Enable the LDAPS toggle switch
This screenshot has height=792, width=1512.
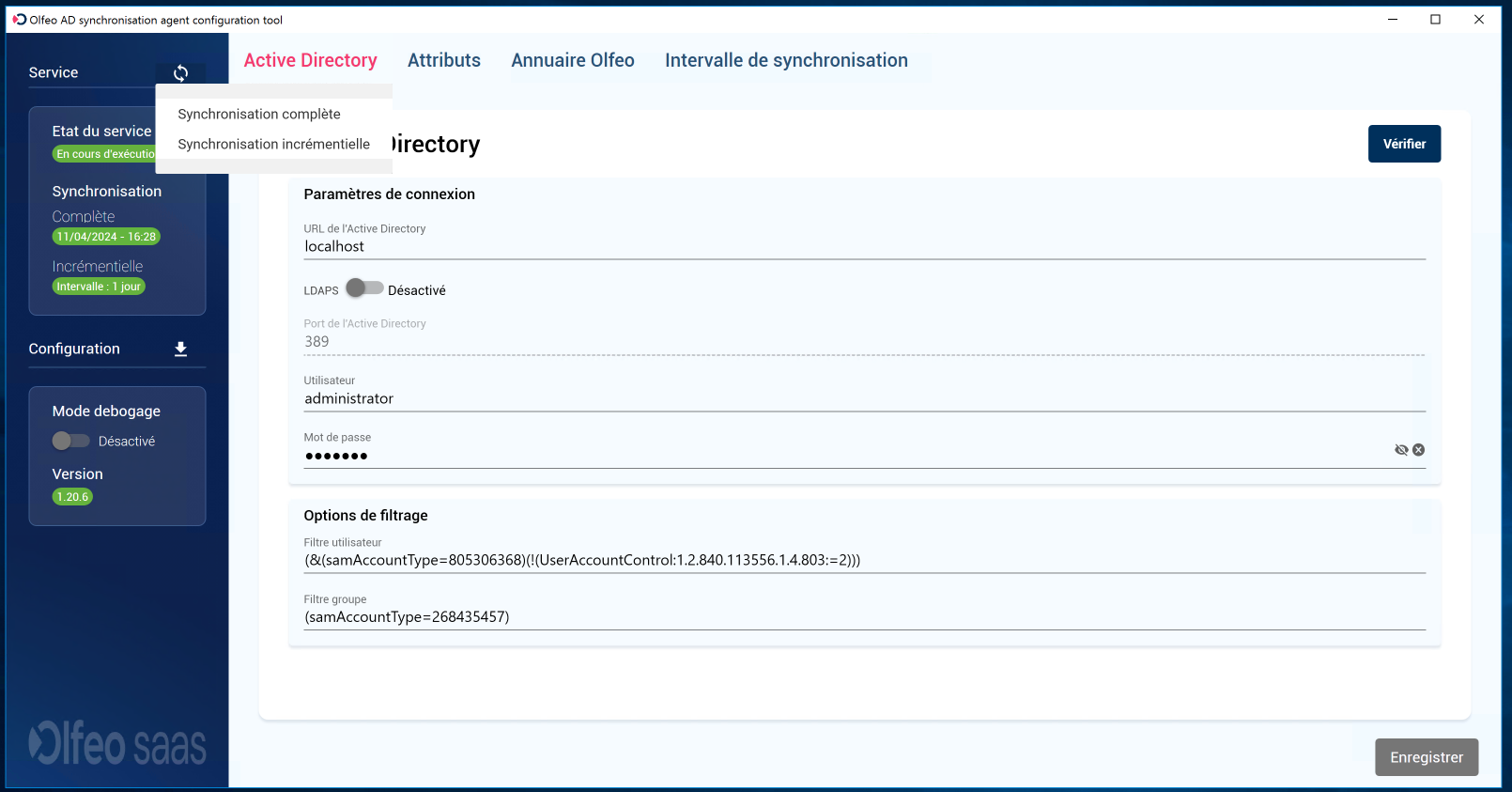(x=364, y=288)
